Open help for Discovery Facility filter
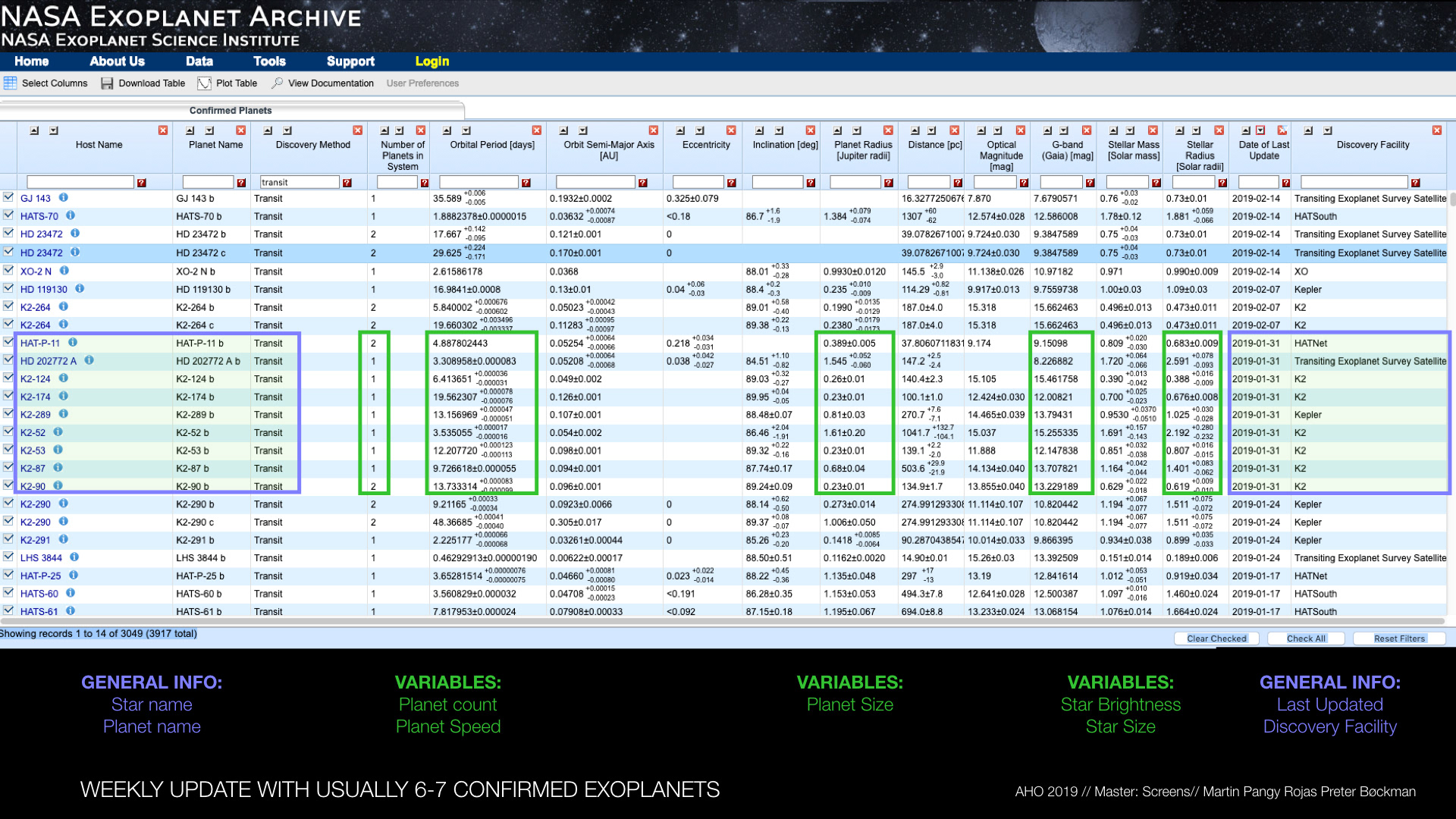 (x=1415, y=183)
